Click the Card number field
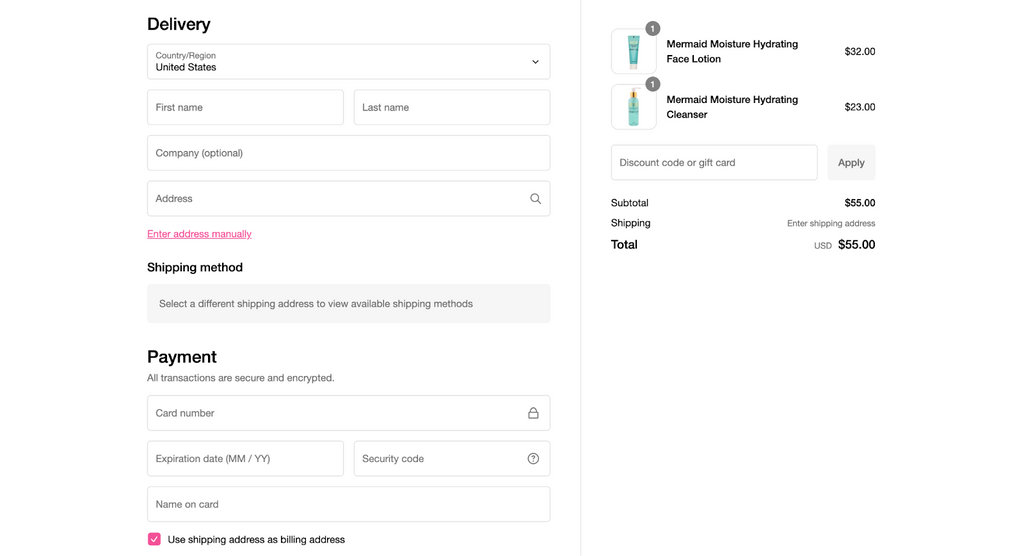Screen dimensions: 1024x556 335,413
